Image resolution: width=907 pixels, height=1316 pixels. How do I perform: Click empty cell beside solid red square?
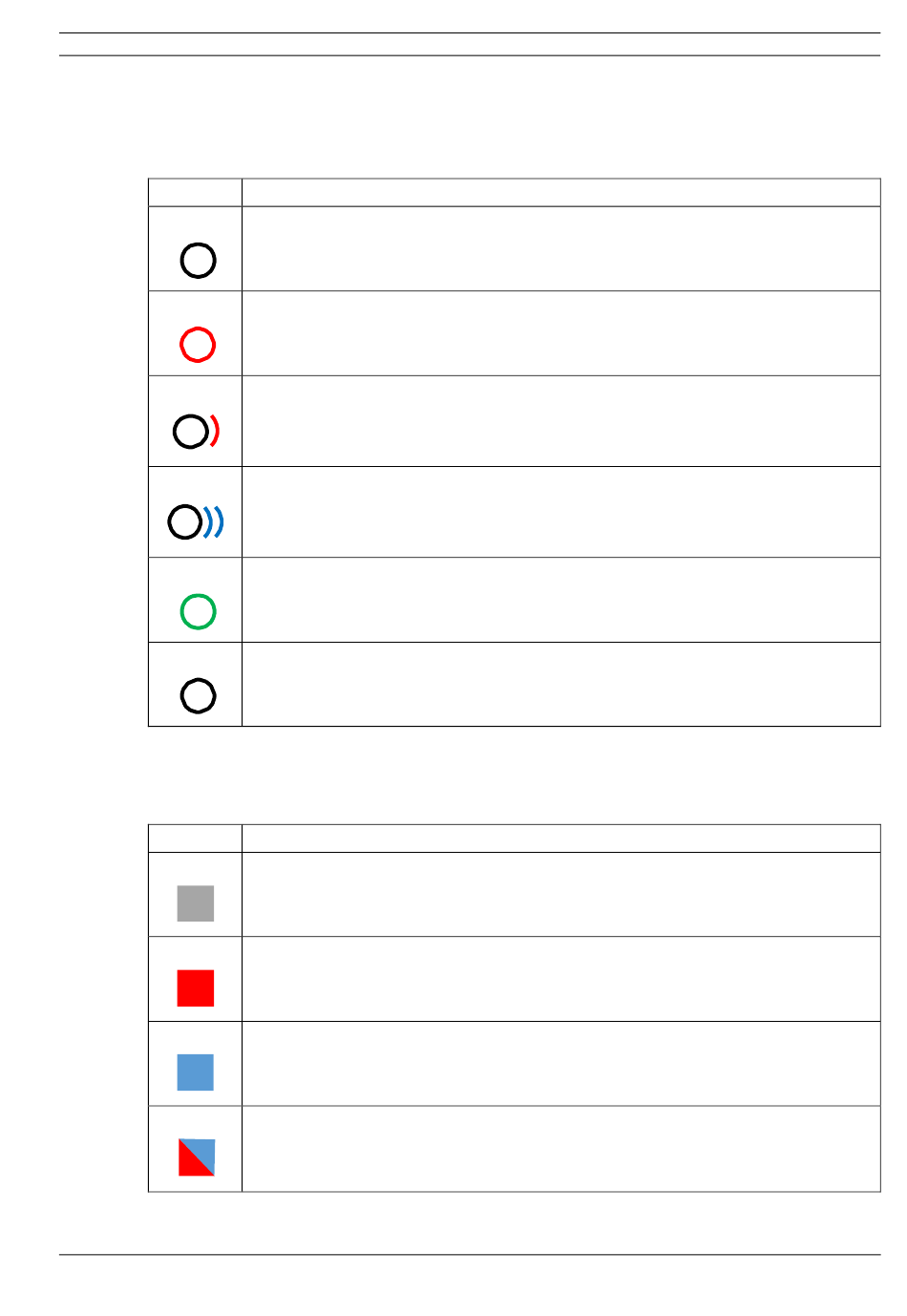561,979
